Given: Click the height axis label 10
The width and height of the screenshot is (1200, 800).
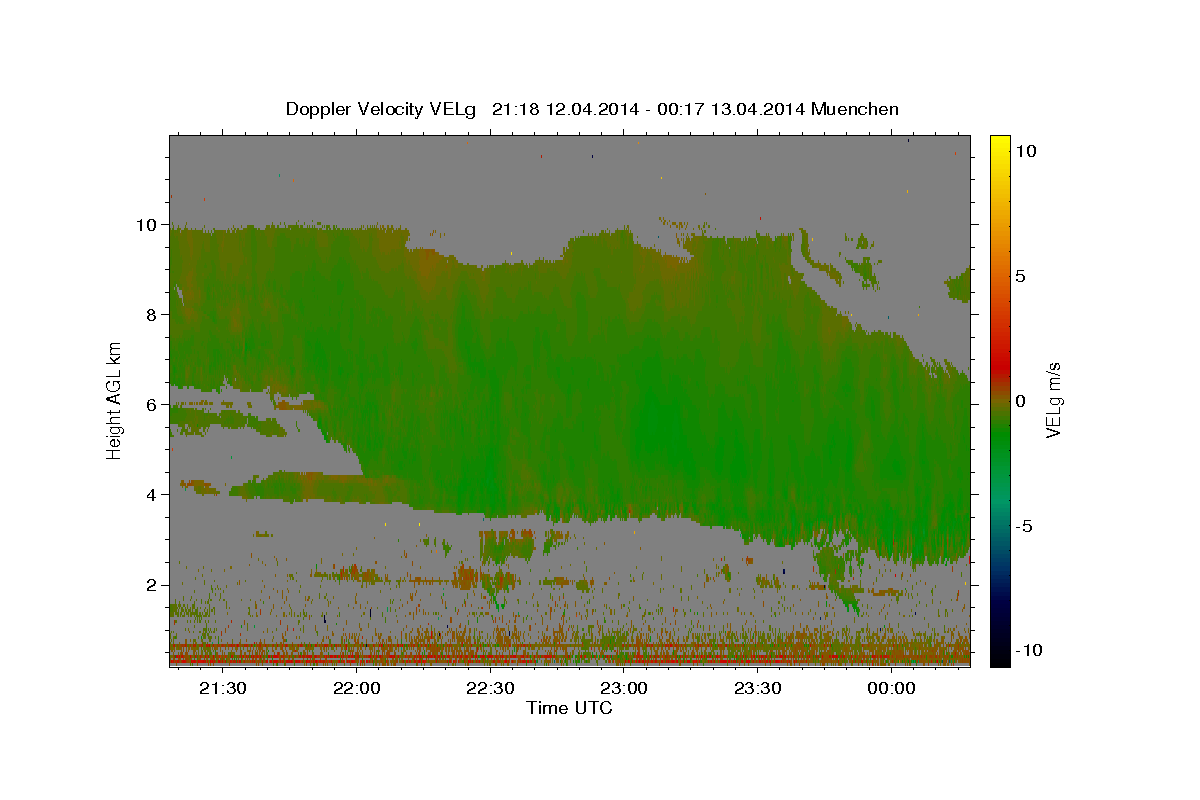Looking at the screenshot, I should tap(147, 225).
